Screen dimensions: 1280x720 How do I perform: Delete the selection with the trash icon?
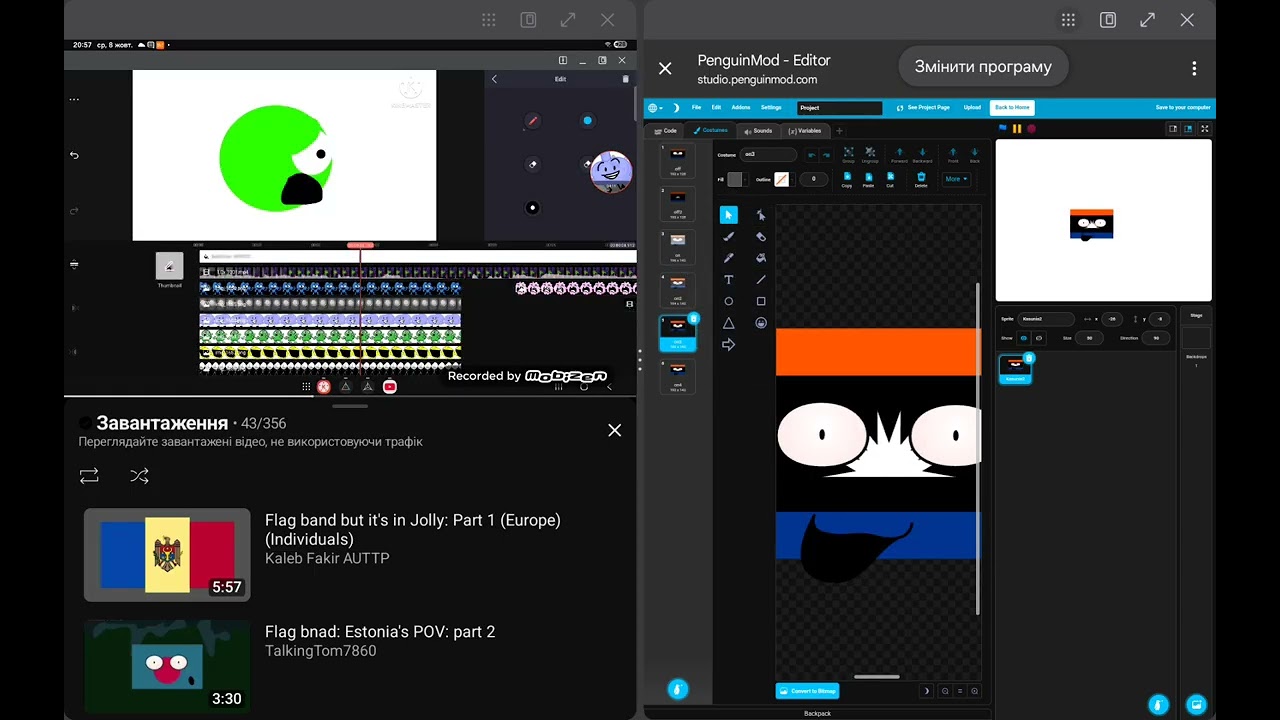921,179
